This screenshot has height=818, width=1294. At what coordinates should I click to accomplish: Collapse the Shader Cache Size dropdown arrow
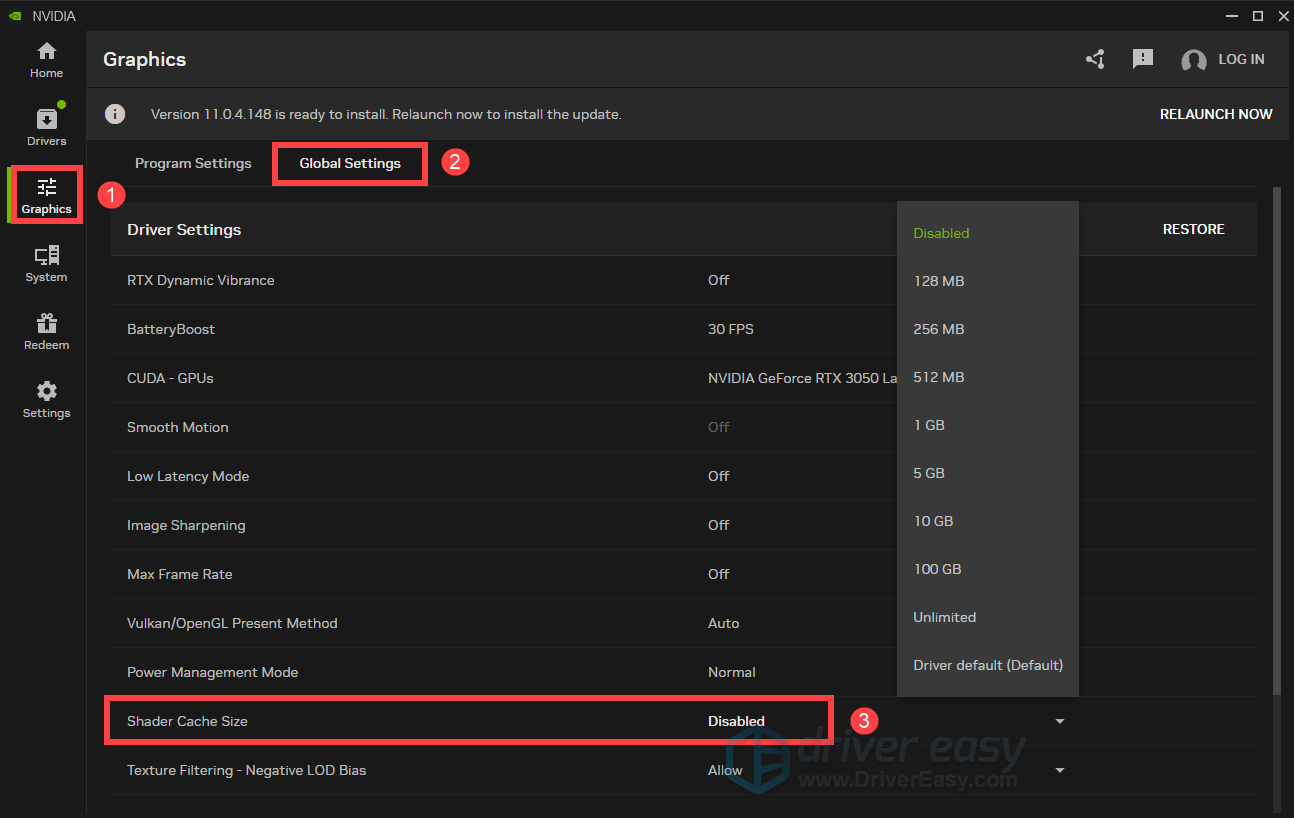tap(1060, 721)
